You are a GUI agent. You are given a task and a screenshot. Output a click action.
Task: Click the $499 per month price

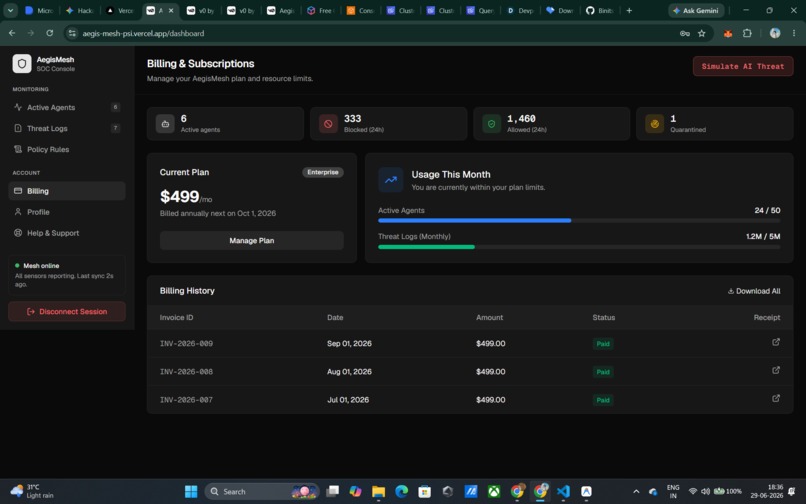click(x=186, y=196)
